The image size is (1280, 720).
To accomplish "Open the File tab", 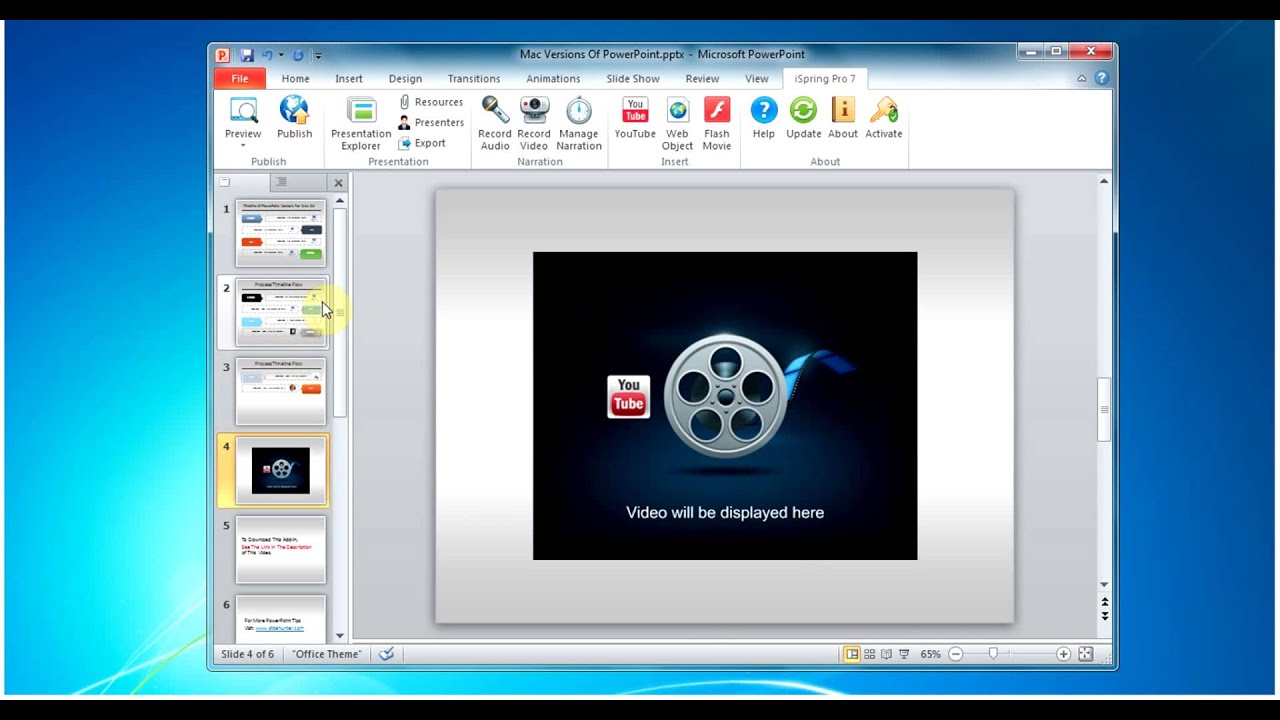I will [x=240, y=78].
